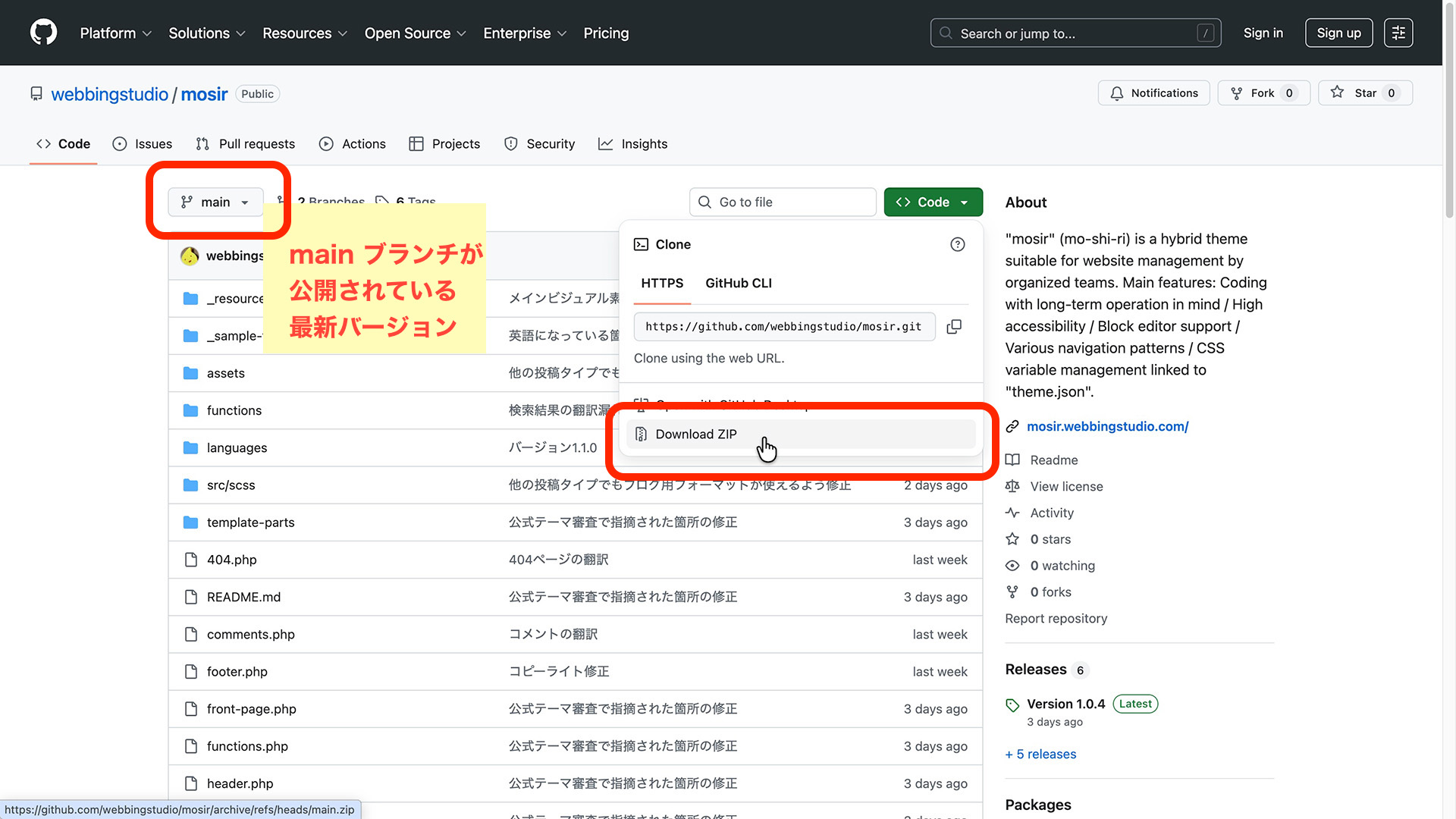Copy the clone URL using the copy icon
The height and width of the screenshot is (819, 1456).
click(954, 326)
